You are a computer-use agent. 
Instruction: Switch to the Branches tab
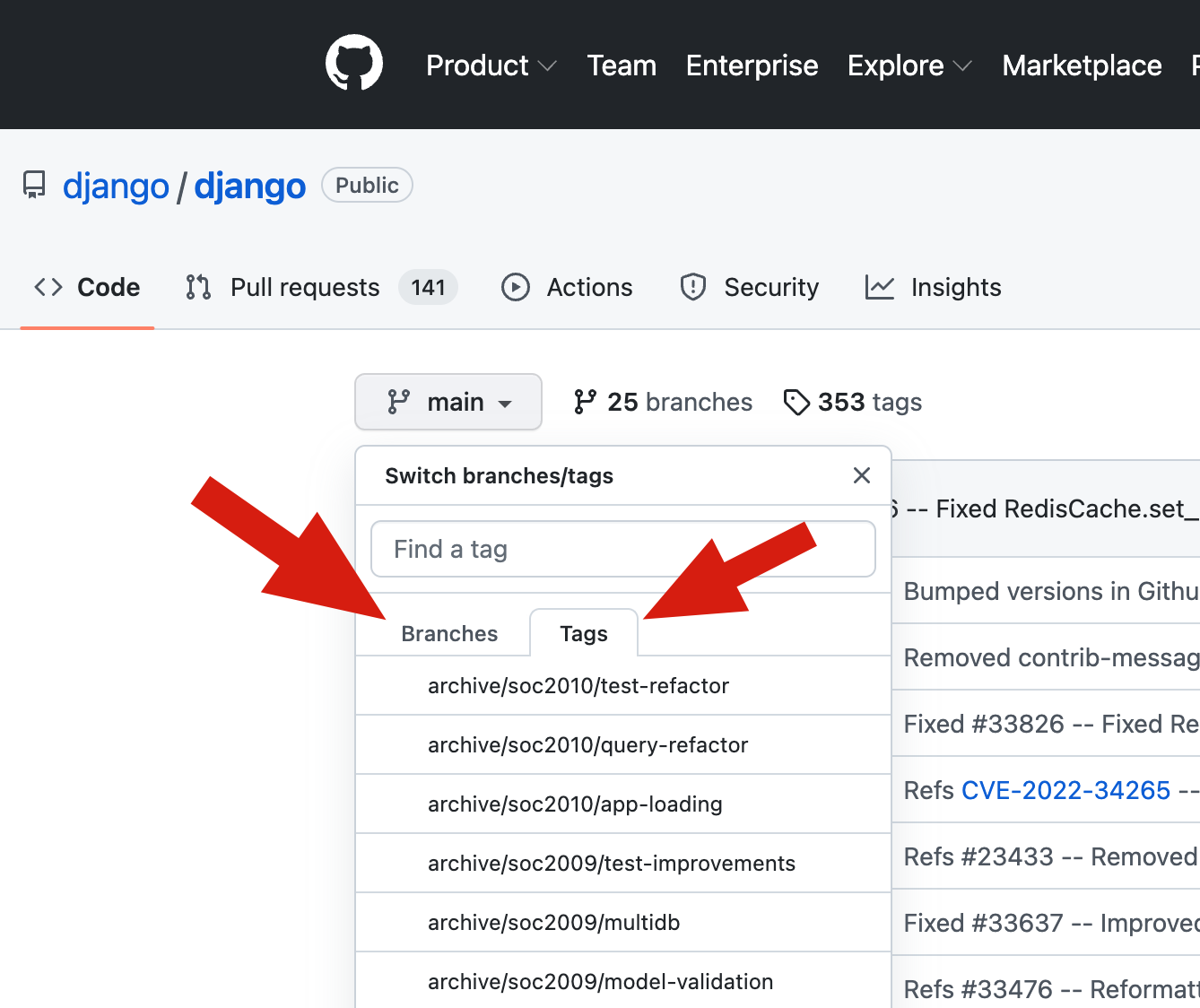449,634
